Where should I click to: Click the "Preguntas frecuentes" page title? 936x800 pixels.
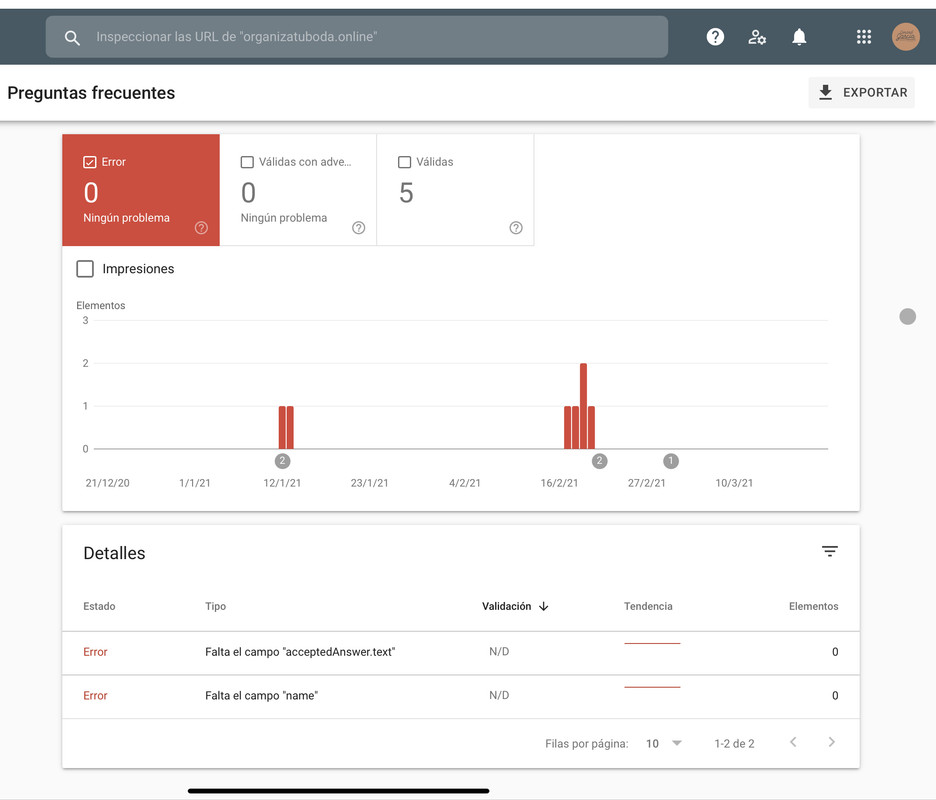pos(91,93)
